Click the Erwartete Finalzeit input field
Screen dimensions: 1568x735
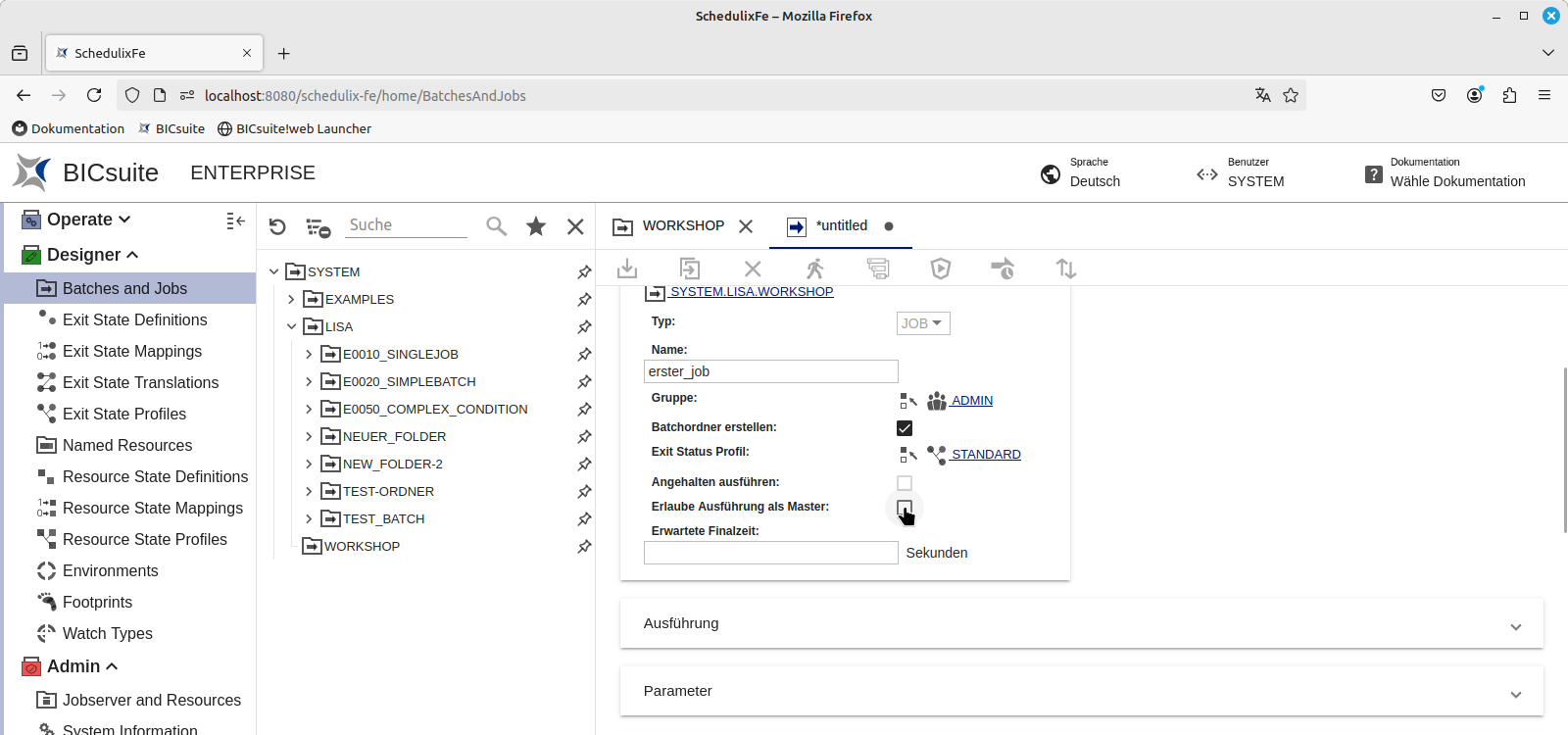[x=770, y=553]
